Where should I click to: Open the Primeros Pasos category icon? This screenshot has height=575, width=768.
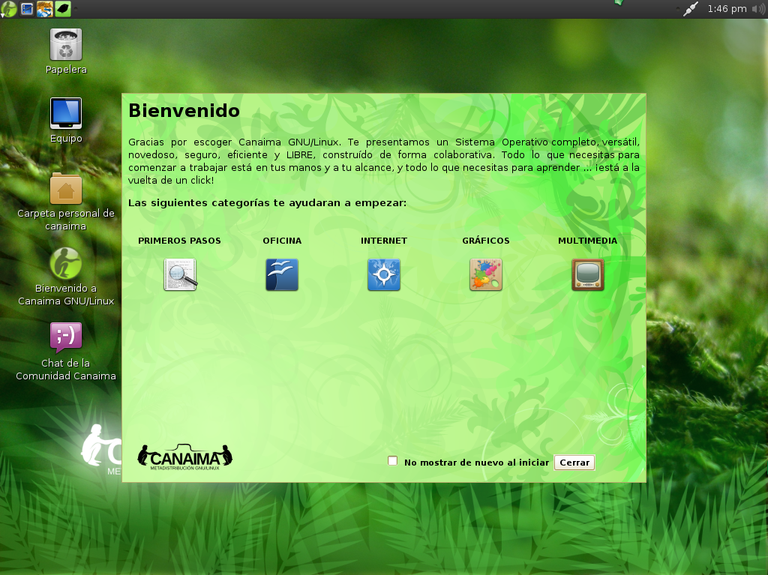[x=180, y=274]
